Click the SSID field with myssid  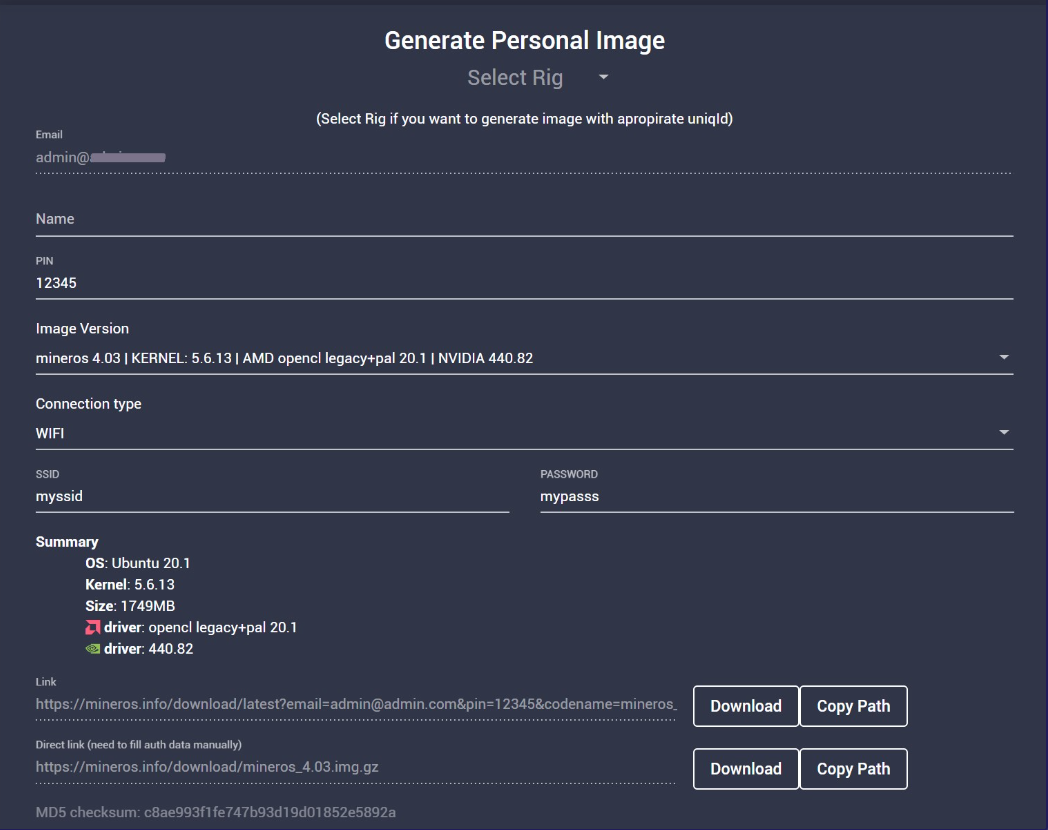point(272,497)
